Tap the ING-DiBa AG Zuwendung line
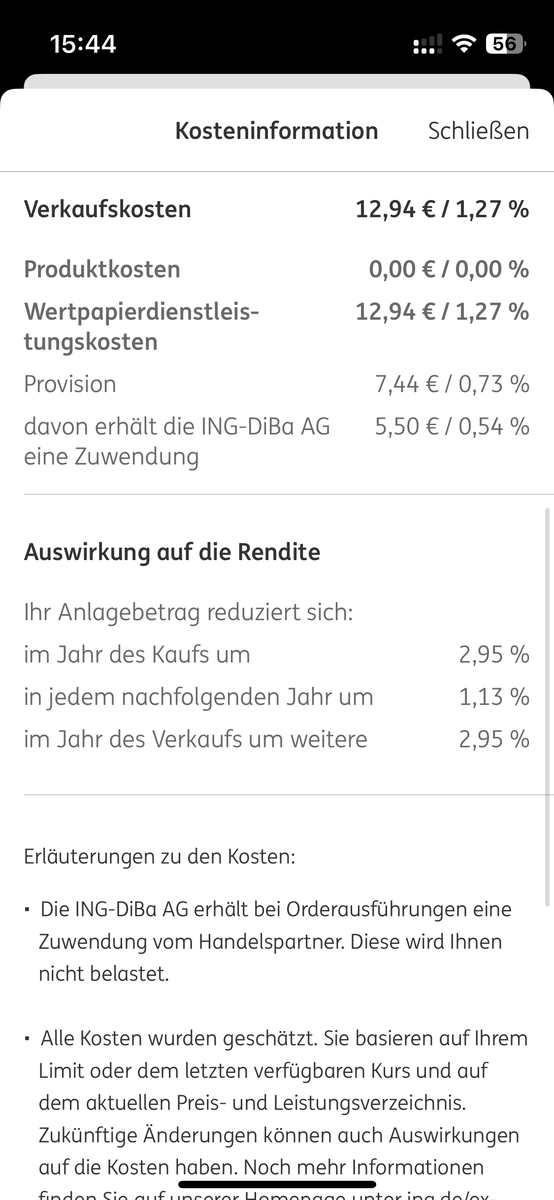Viewport: 554px width, 1200px height. point(277,442)
